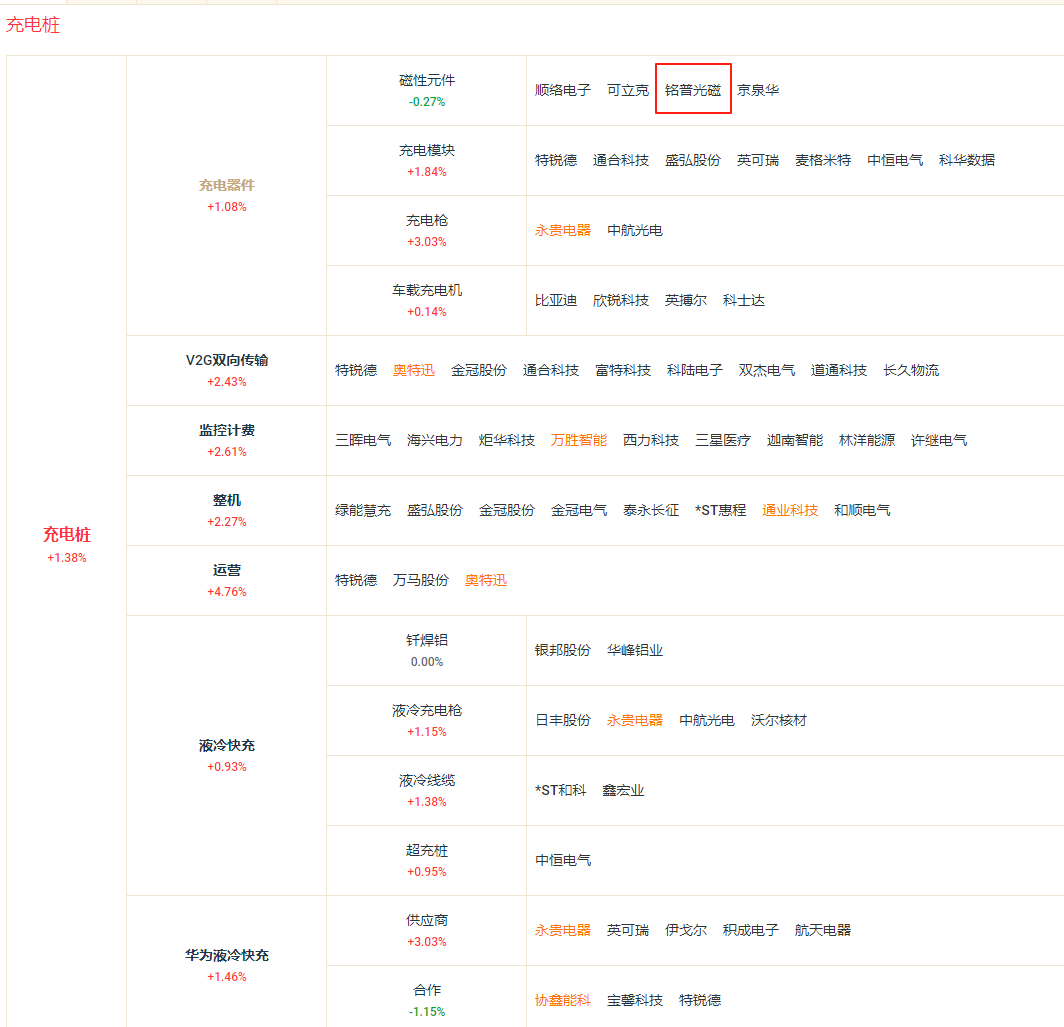
Task: Select stock 银邦股份
Action: click(x=563, y=650)
